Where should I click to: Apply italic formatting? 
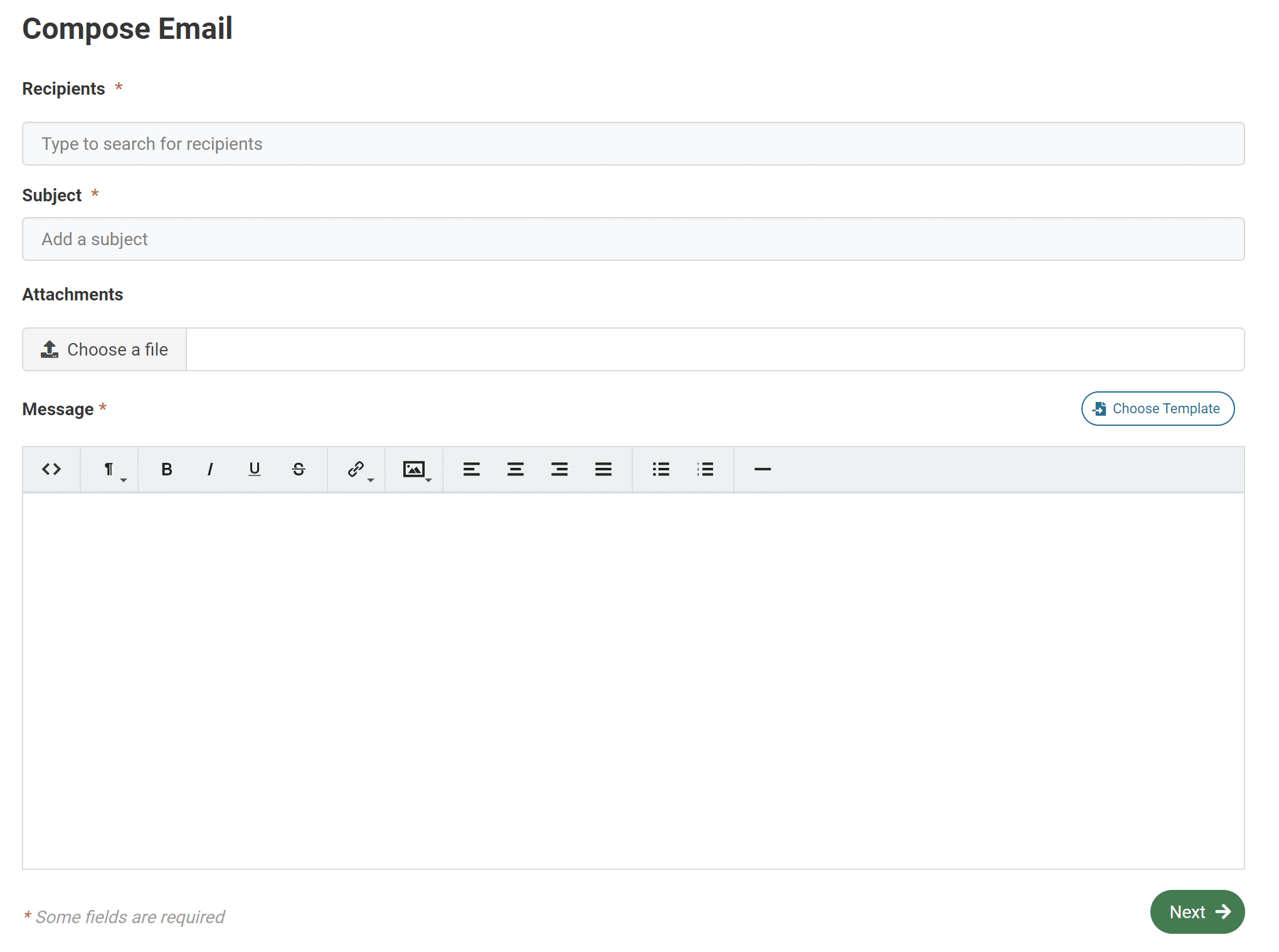(210, 468)
